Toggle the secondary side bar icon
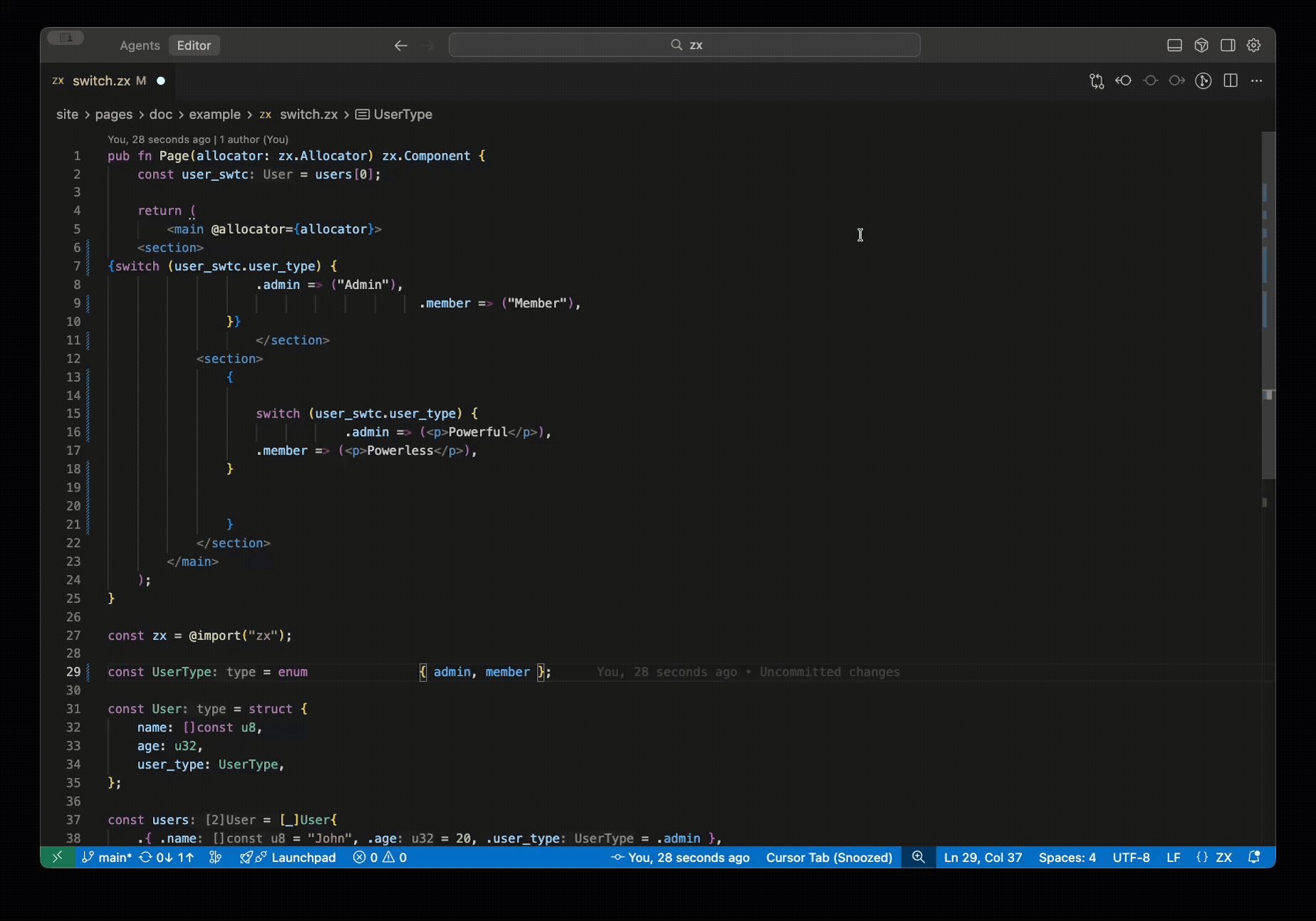Image resolution: width=1316 pixels, height=921 pixels. point(1228,46)
